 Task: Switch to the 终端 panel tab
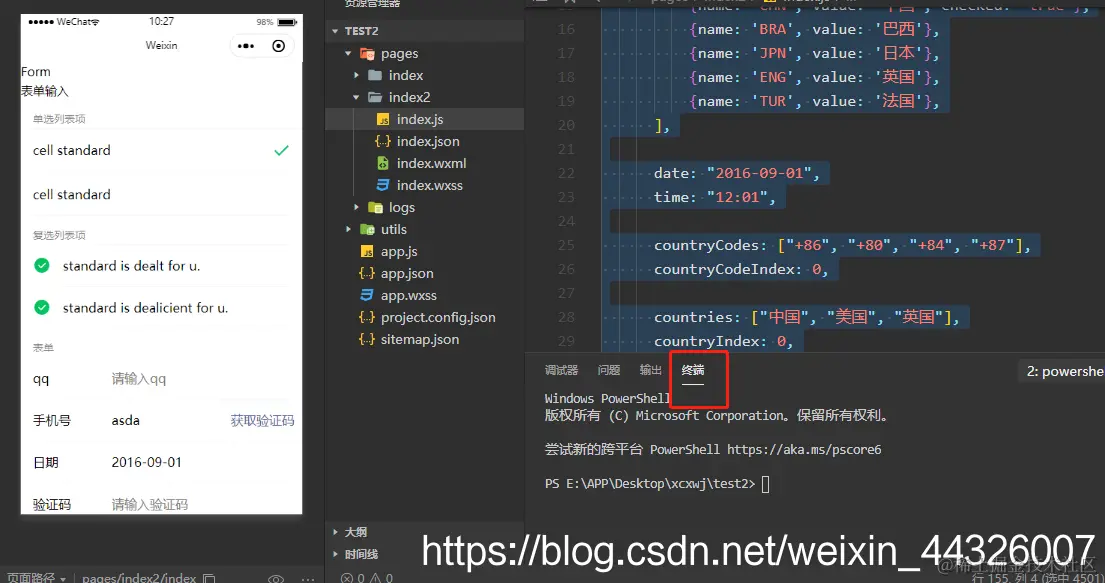(x=693, y=370)
